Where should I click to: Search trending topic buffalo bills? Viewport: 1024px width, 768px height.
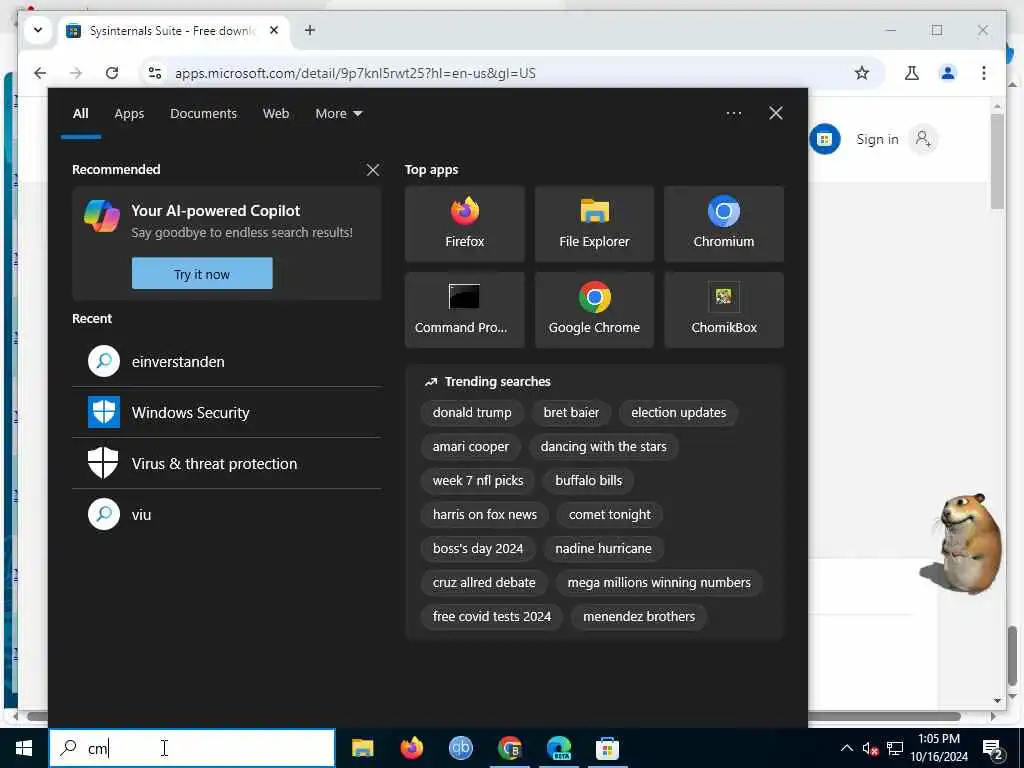[588, 481]
